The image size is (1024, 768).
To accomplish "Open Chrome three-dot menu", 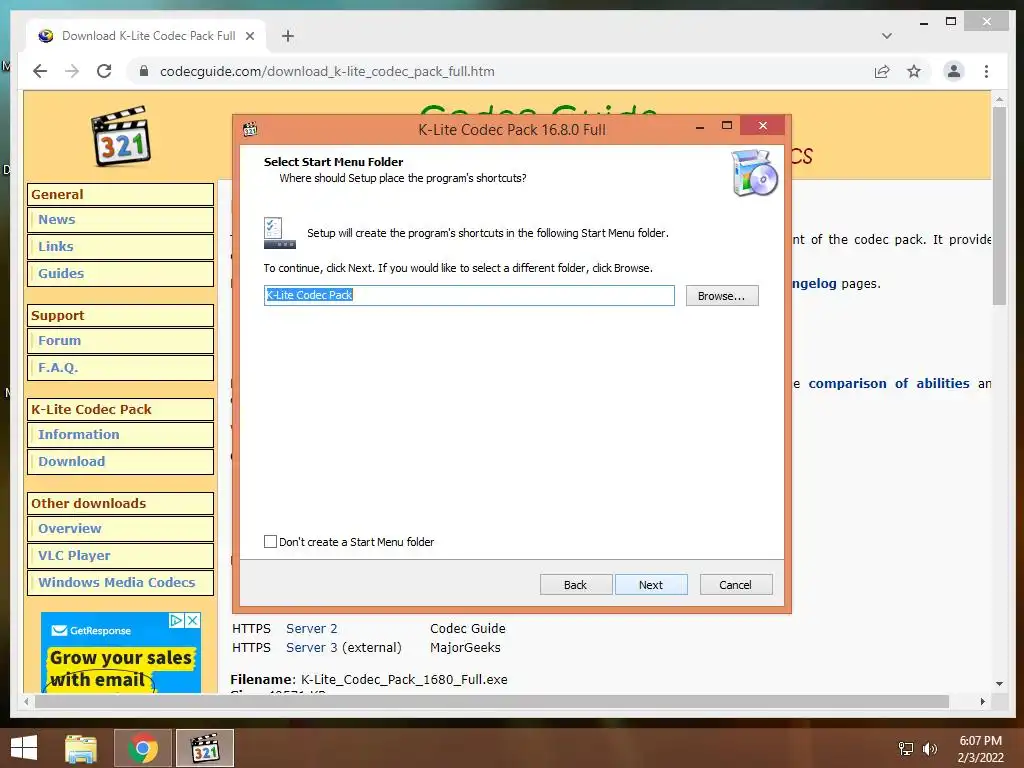I will tap(986, 72).
